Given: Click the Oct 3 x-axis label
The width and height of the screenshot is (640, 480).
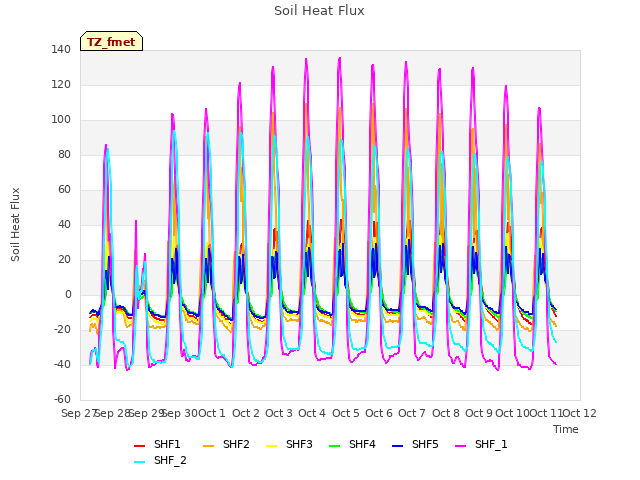Looking at the screenshot, I should pyautogui.click(x=279, y=413).
